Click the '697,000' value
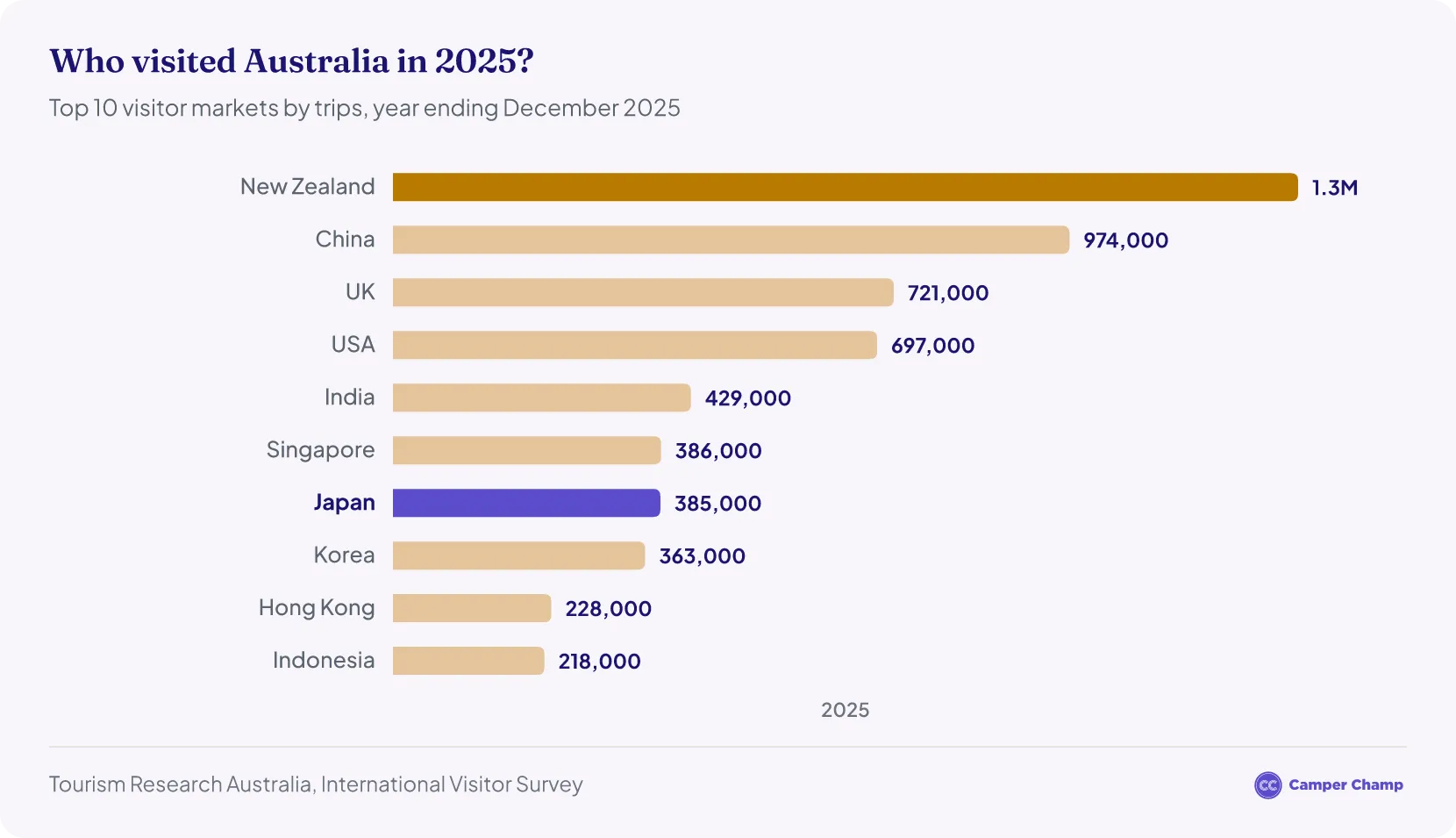This screenshot has height=838, width=1456. pos(933,346)
